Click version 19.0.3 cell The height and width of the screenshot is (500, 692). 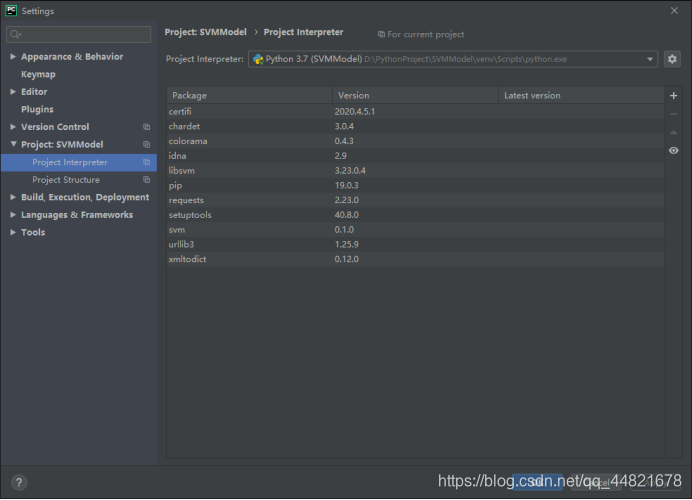346,185
